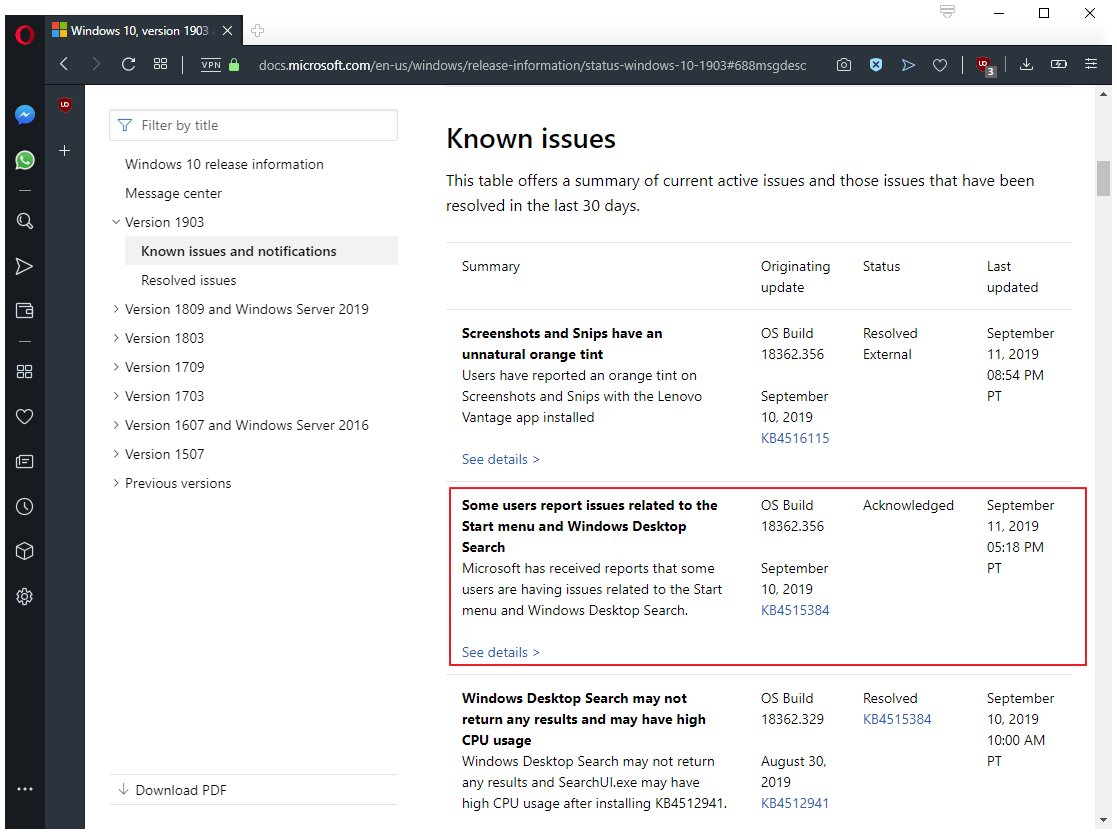Open the history panel via the clock icon
This screenshot has width=1117, height=835.
[24, 506]
